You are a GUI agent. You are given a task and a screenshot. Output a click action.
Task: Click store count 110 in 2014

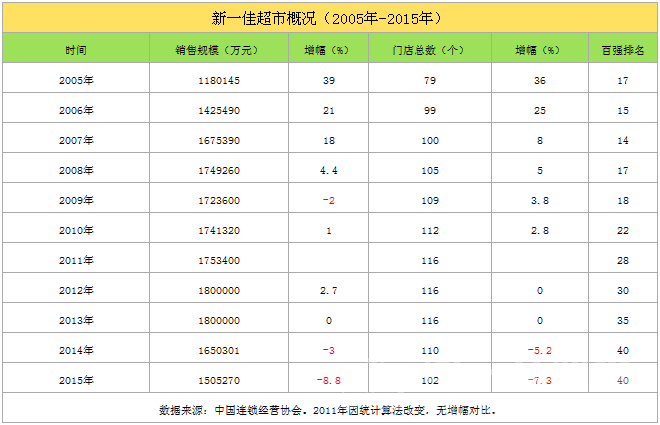430,351
